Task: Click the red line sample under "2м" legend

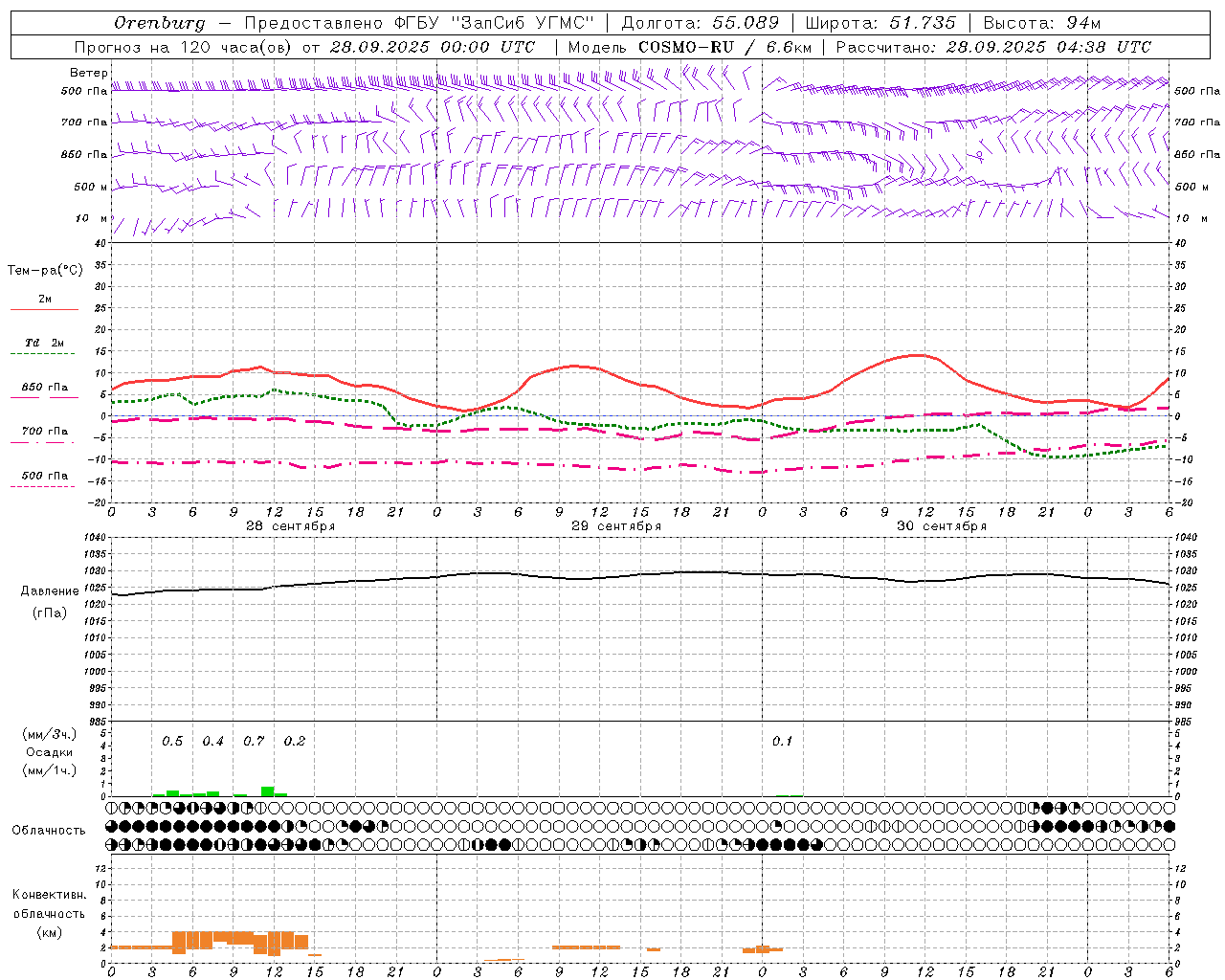Action: pyautogui.click(x=44, y=310)
